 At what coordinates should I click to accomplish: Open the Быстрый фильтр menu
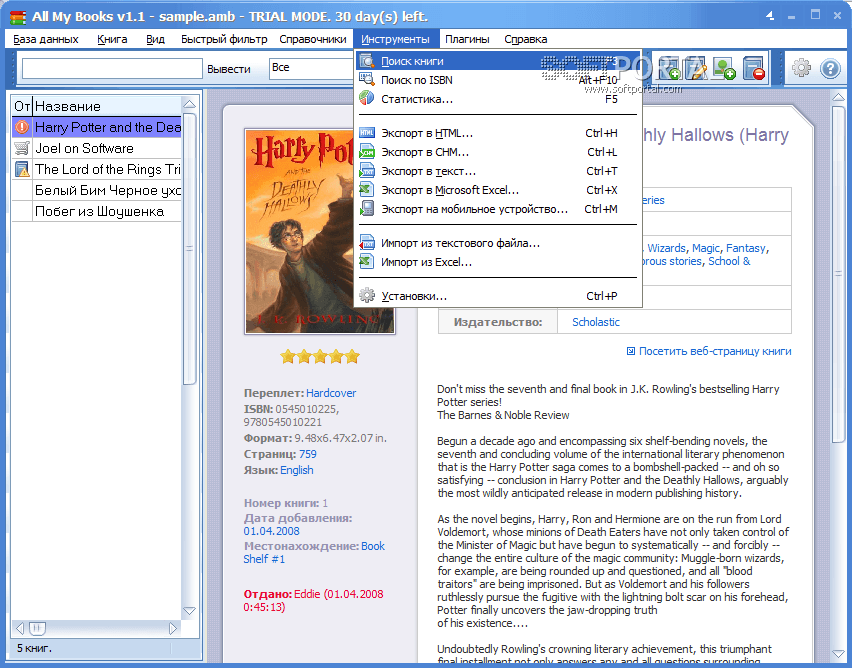pos(224,39)
